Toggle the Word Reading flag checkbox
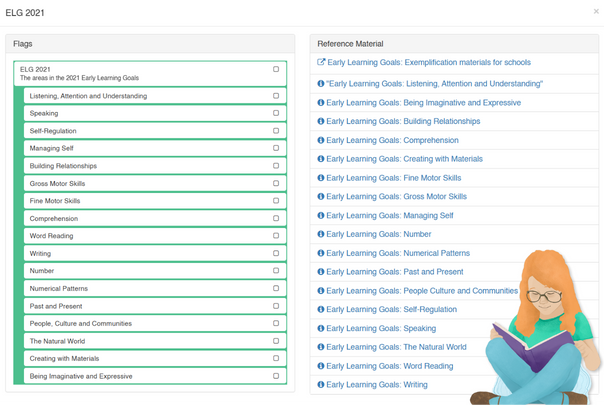The image size is (604, 405). (x=276, y=236)
